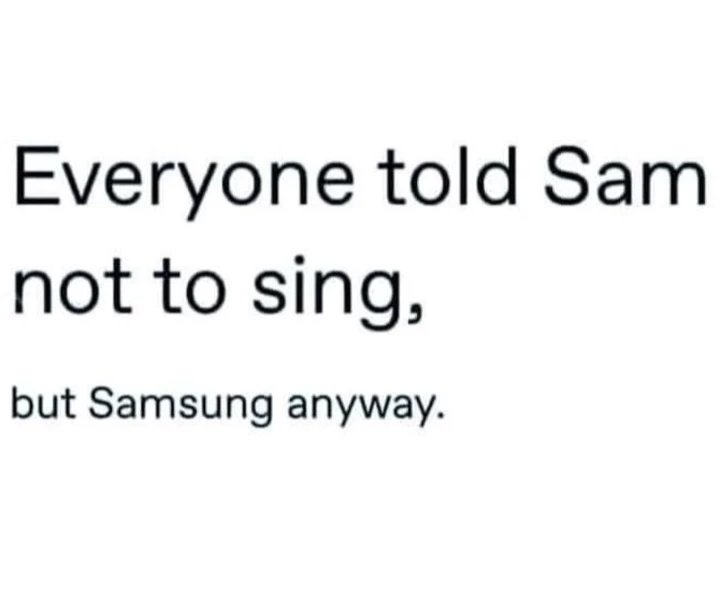The image size is (720, 600).
Task: Click the period after "anyway"
Action: [441, 416]
